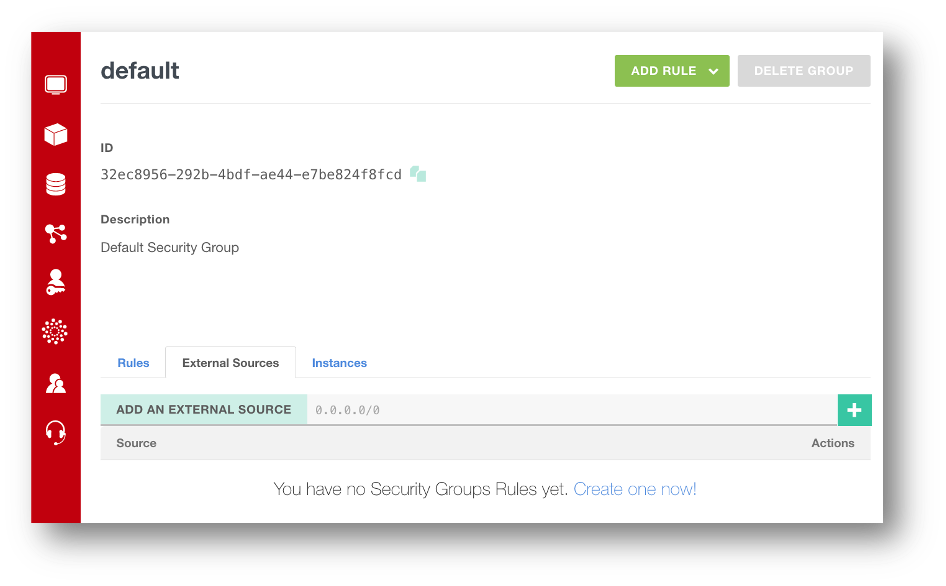Click the network sharing icon in sidebar
This screenshot has width=946, height=586.
56,233
